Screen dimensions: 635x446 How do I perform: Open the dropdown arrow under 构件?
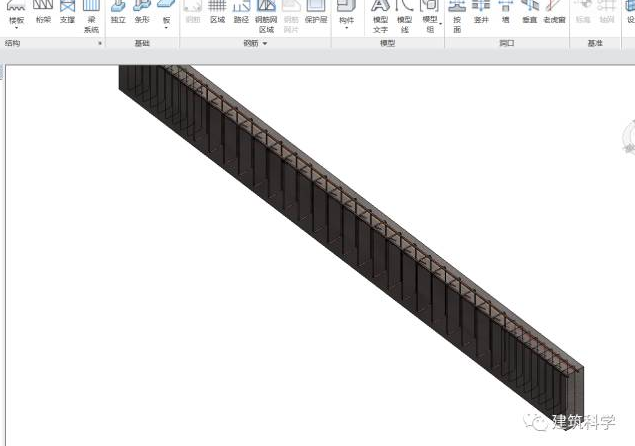[346, 28]
